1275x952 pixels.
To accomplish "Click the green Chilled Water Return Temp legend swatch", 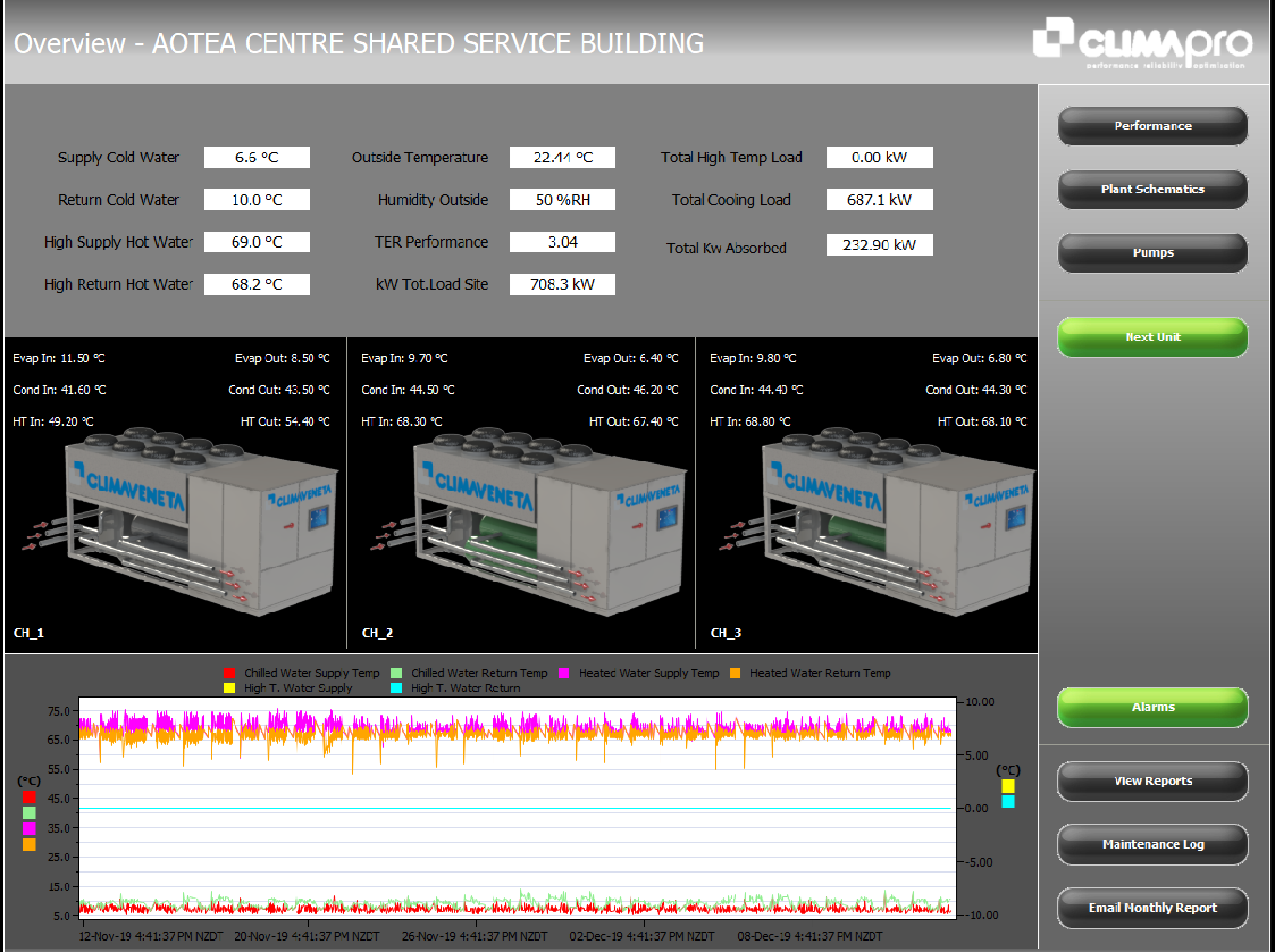I will click(x=396, y=672).
